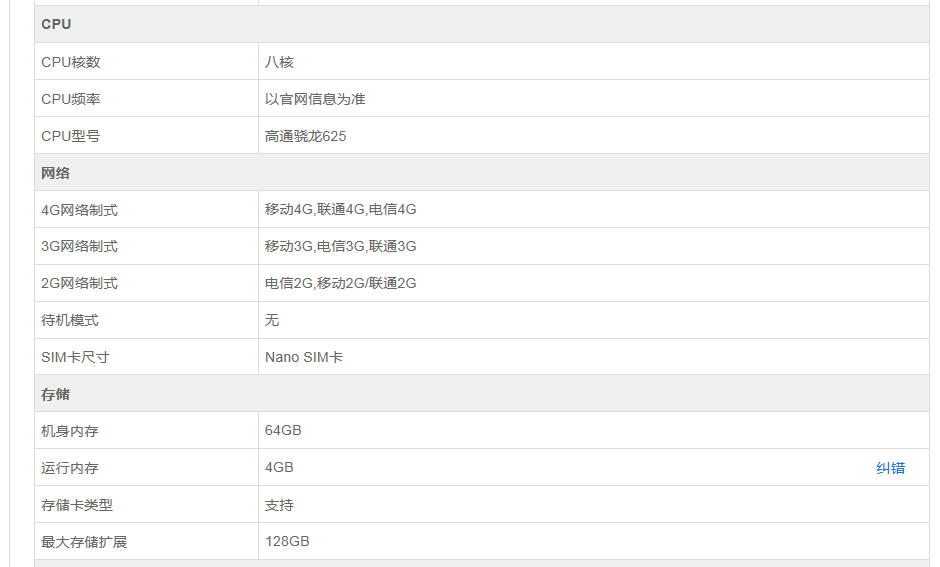
Task: Click the 存储卡类型 label
Action: tap(77, 505)
